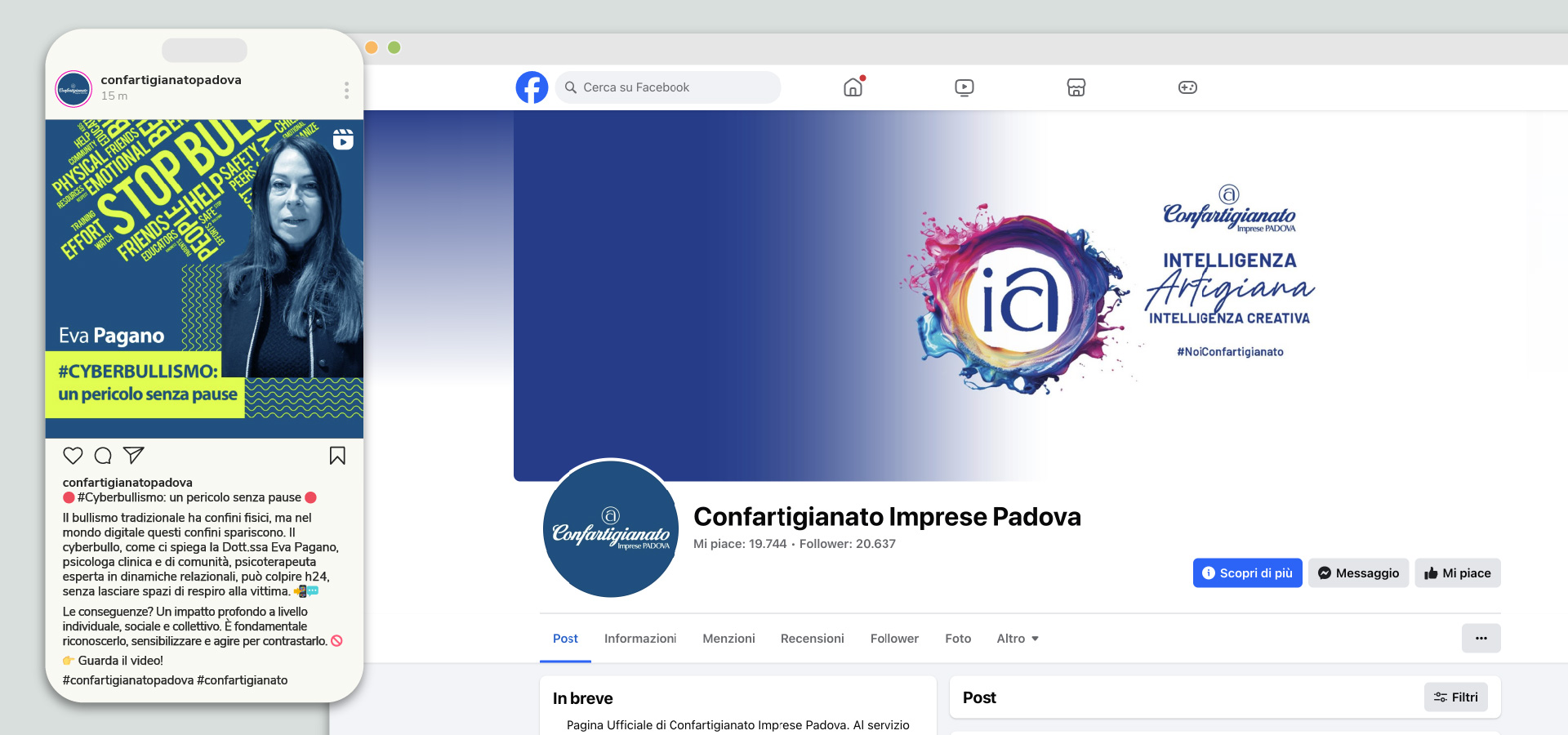1568x735 pixels.
Task: Share the Instagram post via paper plane
Action: click(x=133, y=455)
